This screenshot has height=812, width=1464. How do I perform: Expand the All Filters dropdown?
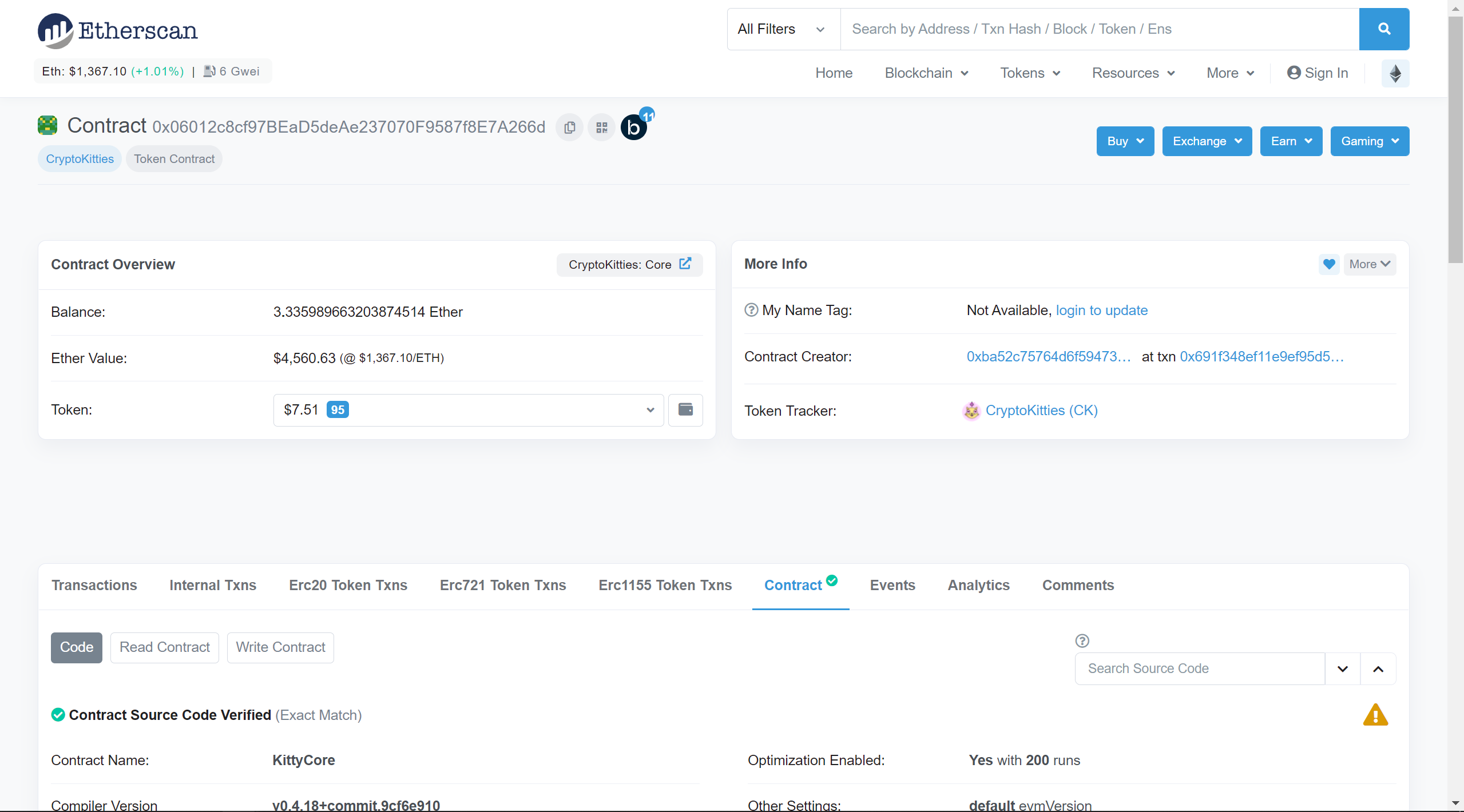pyautogui.click(x=781, y=29)
